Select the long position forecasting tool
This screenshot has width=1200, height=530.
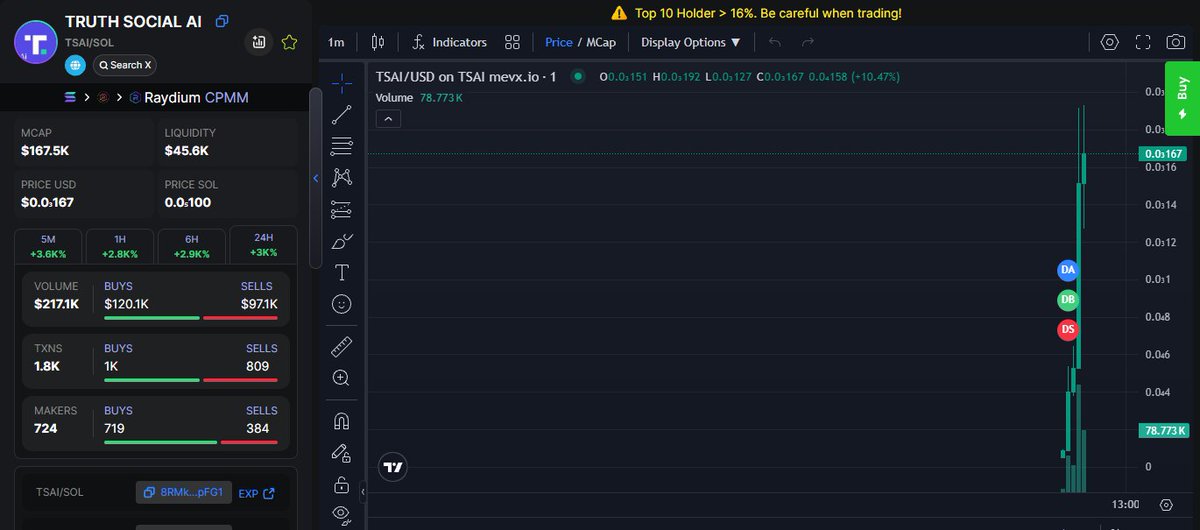pyautogui.click(x=341, y=209)
